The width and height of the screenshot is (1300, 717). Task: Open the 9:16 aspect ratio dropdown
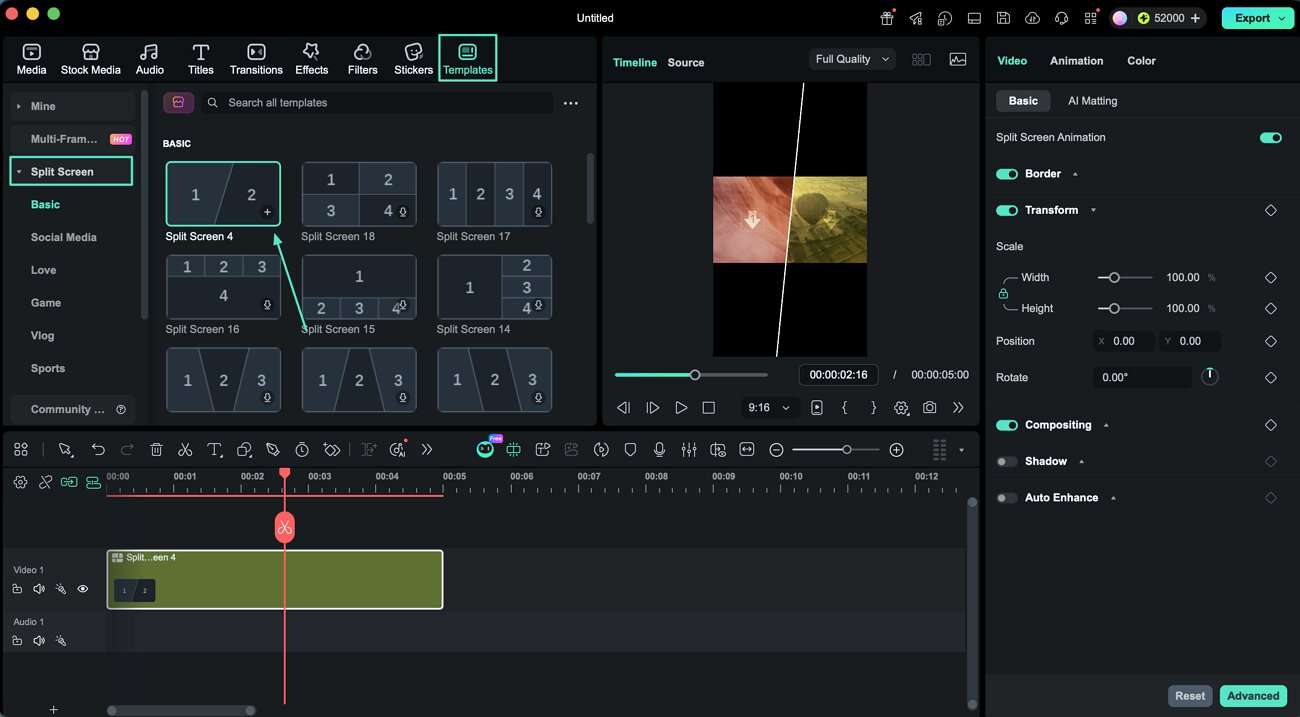click(x=770, y=408)
